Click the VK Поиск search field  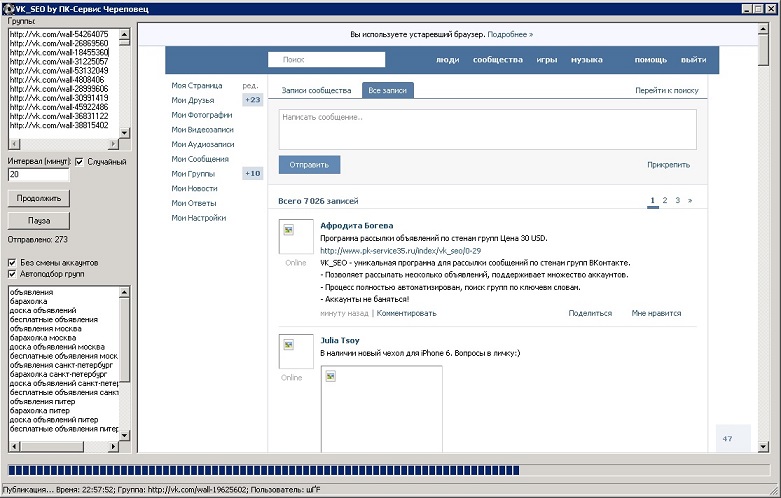[326, 60]
